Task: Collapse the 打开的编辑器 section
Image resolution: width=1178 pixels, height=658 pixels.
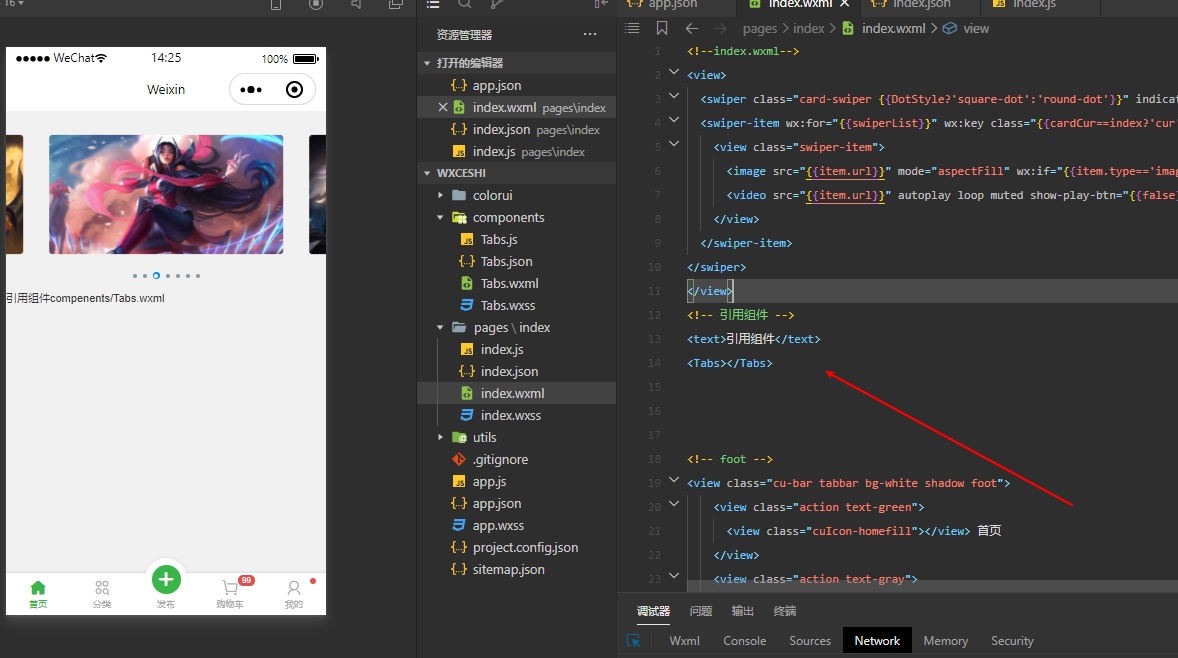Action: click(x=427, y=63)
